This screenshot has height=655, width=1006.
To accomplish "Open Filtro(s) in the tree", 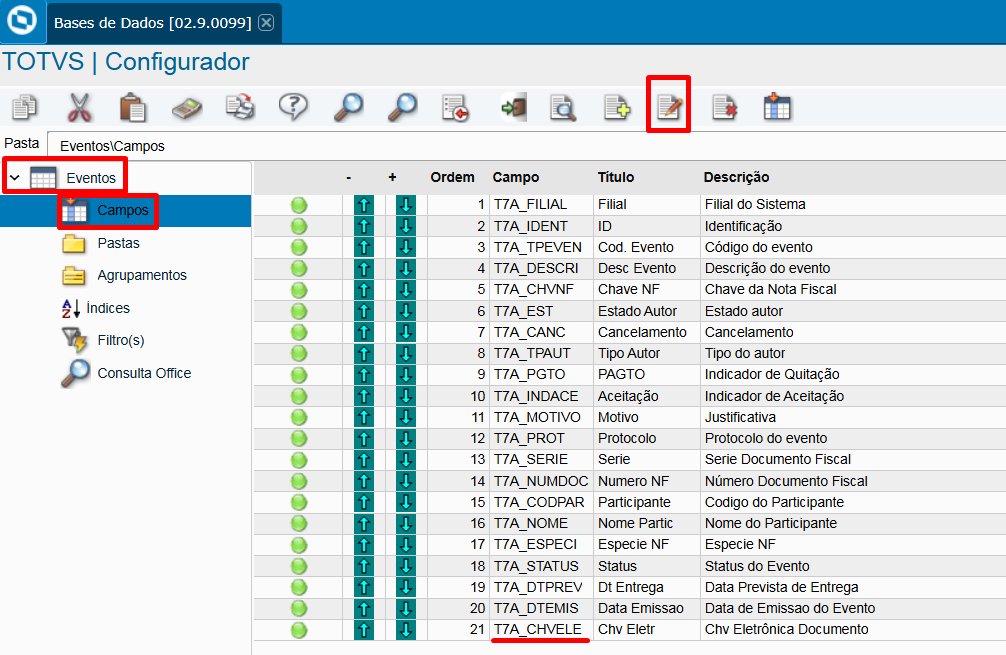I will pyautogui.click(x=121, y=340).
